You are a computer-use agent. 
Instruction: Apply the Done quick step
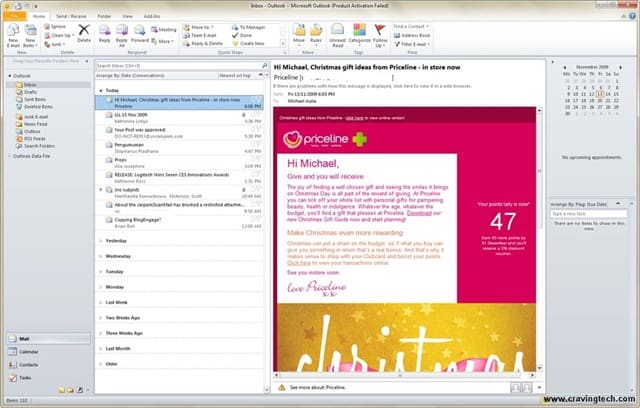click(242, 35)
